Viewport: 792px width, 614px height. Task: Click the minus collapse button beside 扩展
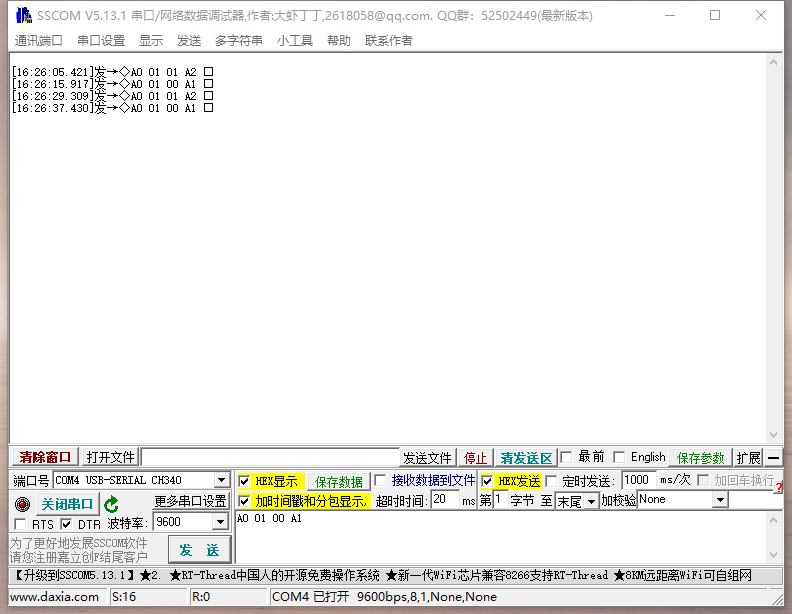click(x=773, y=458)
